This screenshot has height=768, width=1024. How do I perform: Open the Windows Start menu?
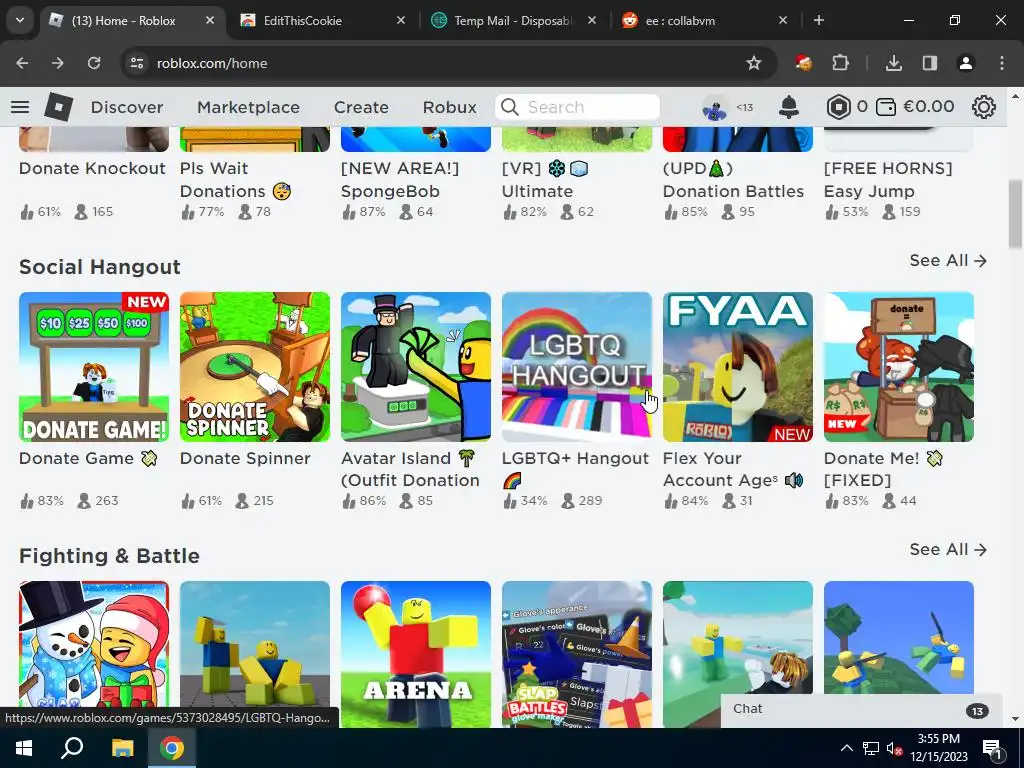pos(24,748)
